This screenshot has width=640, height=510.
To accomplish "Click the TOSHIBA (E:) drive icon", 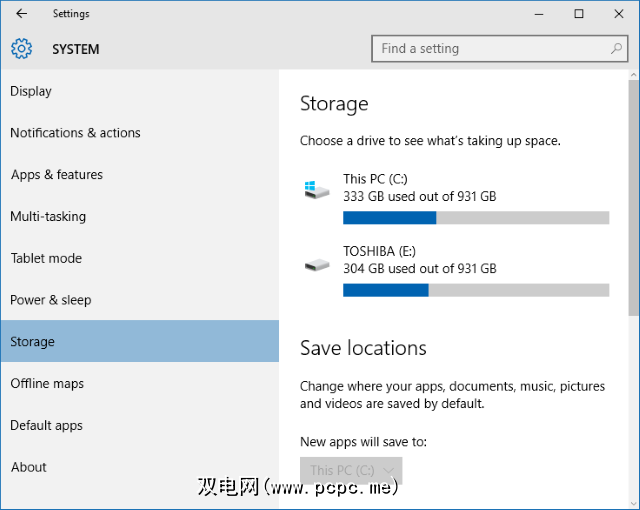I will tap(317, 264).
